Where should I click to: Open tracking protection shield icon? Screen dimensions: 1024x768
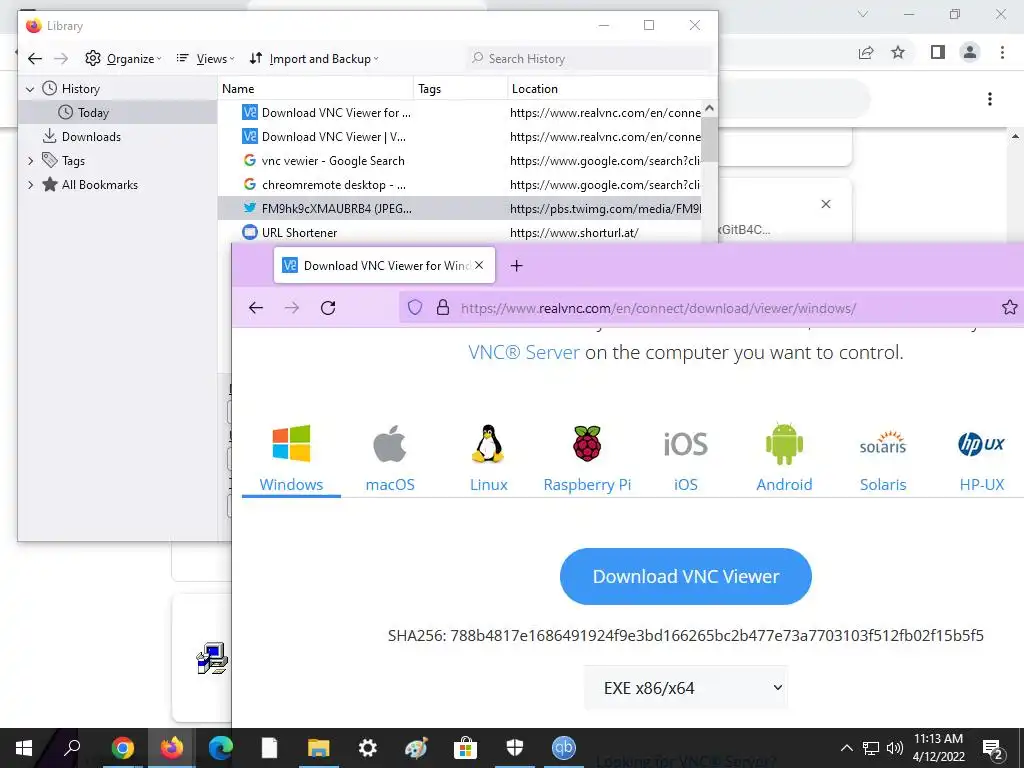(x=415, y=308)
